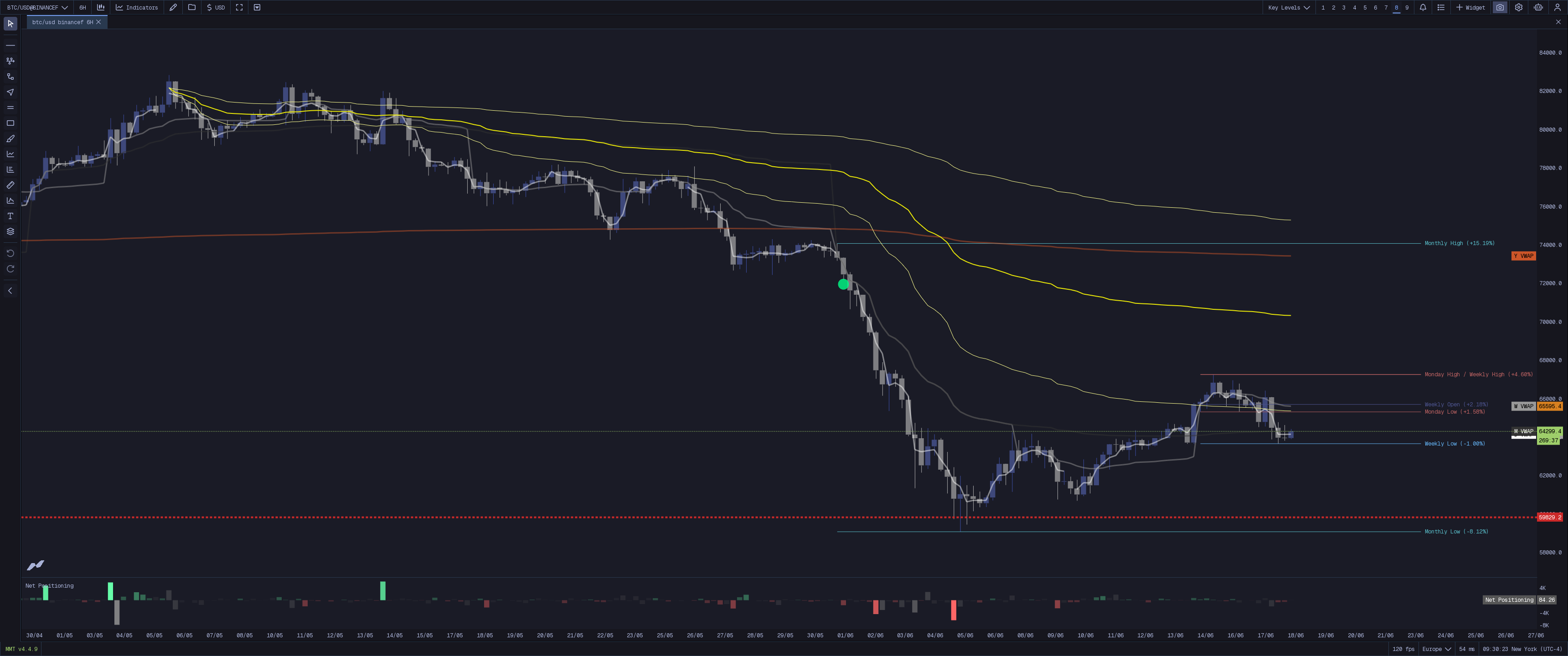1568x656 pixels.
Task: Redo the last drawing action
Action: [x=10, y=269]
